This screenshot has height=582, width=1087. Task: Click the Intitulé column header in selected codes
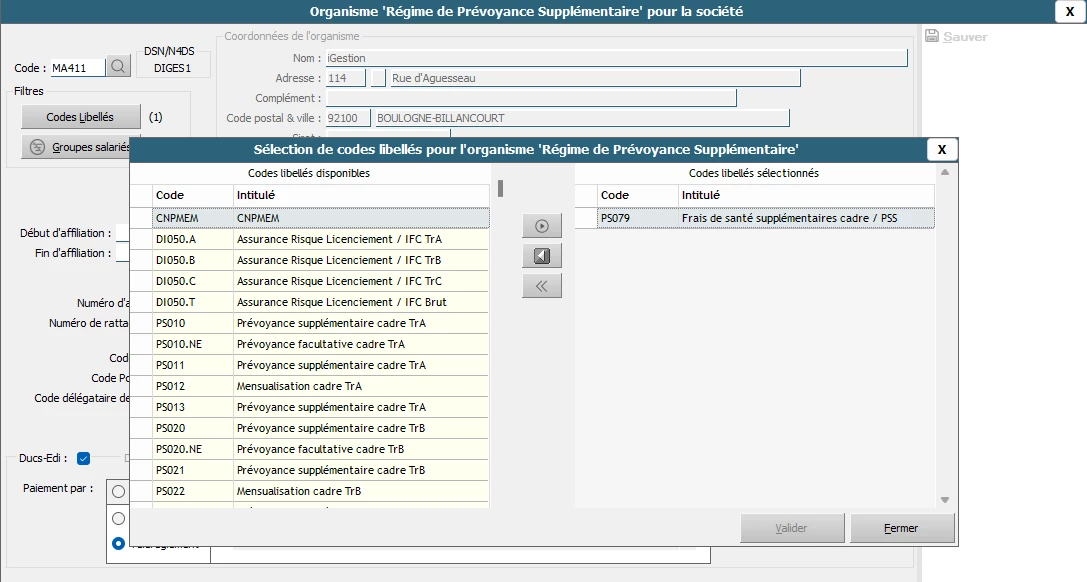tap(806, 195)
